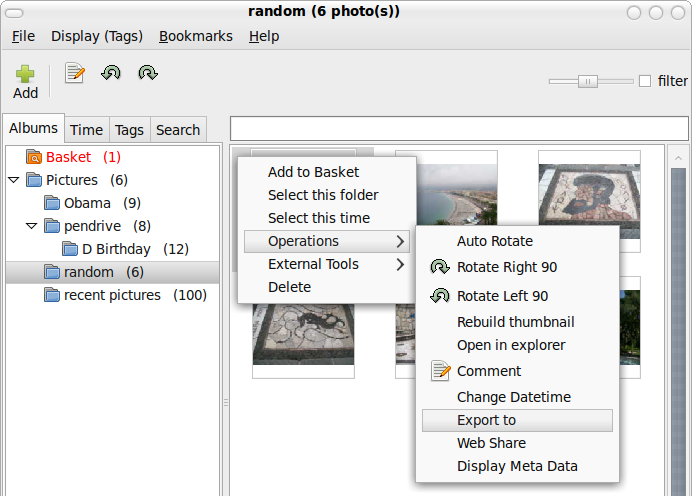Switch to the Tags tab

pyautogui.click(x=129, y=129)
